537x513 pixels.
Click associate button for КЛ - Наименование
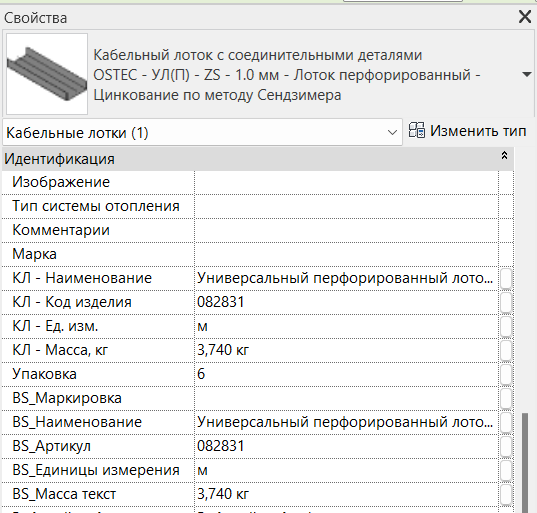coord(506,279)
